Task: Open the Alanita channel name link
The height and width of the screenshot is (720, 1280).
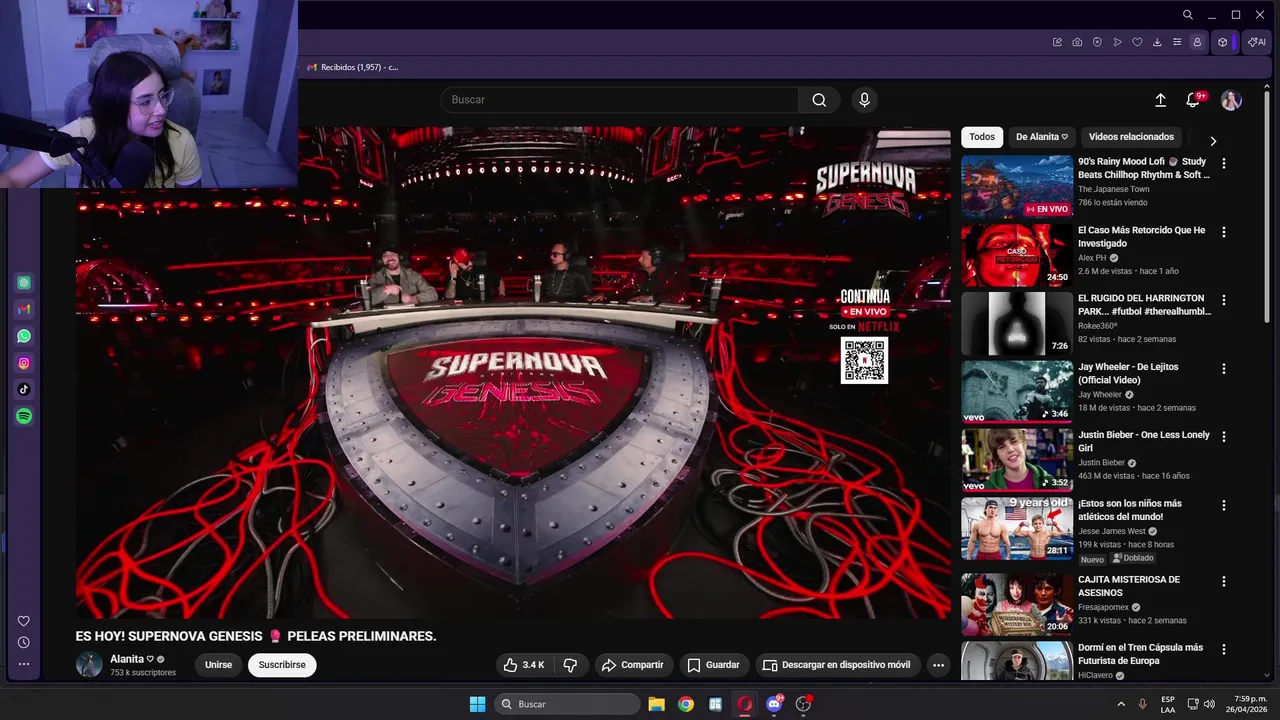Action: [126, 659]
